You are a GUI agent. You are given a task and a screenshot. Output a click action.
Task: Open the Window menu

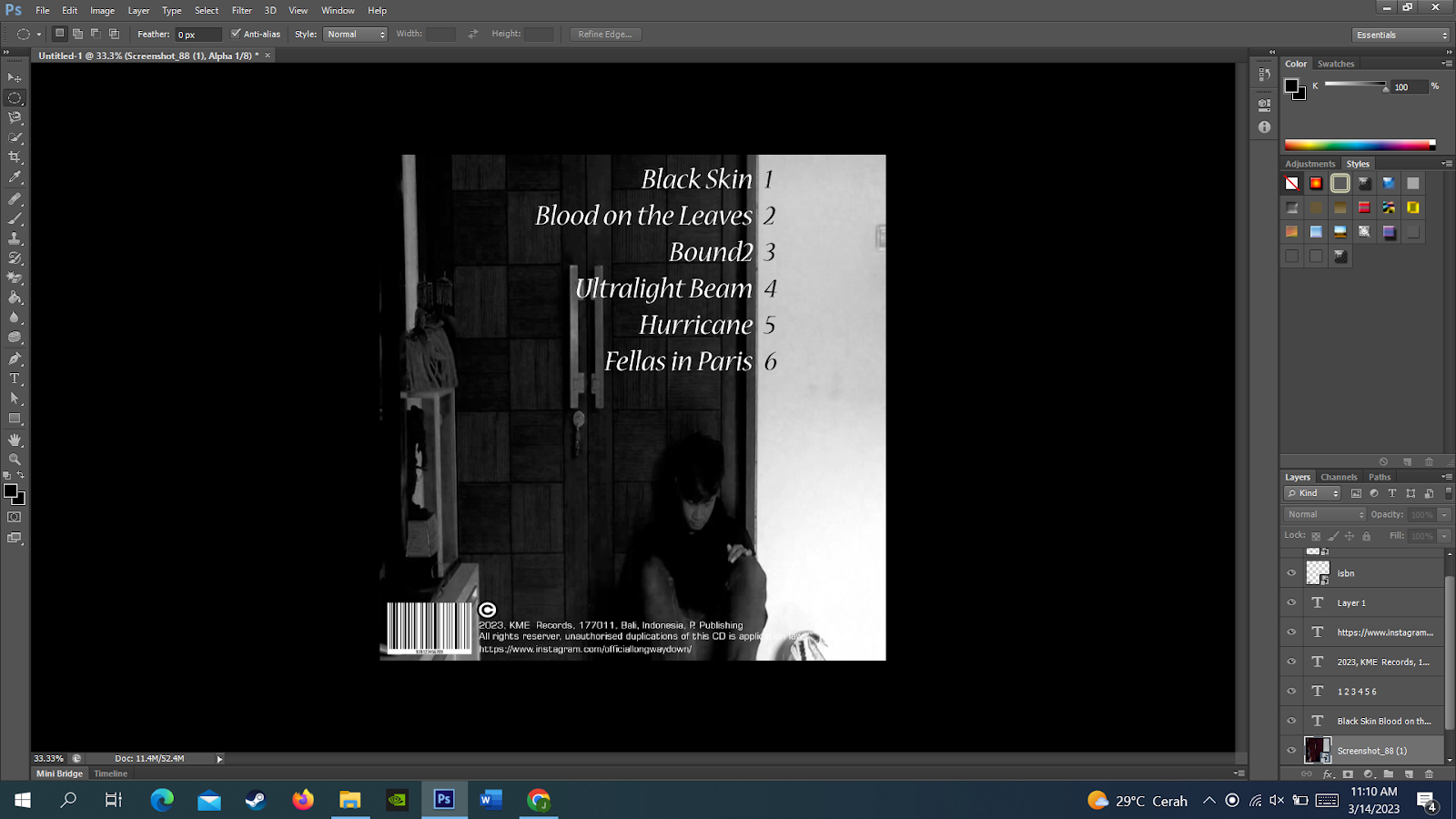338,10
